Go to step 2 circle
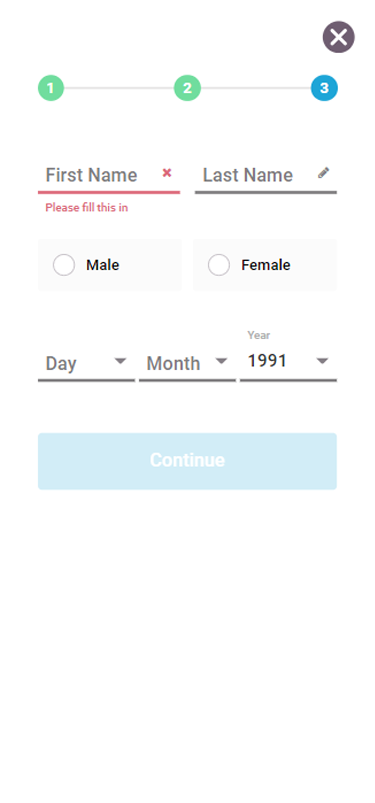Image resolution: width=375 pixels, height=803 pixels. tap(188, 88)
